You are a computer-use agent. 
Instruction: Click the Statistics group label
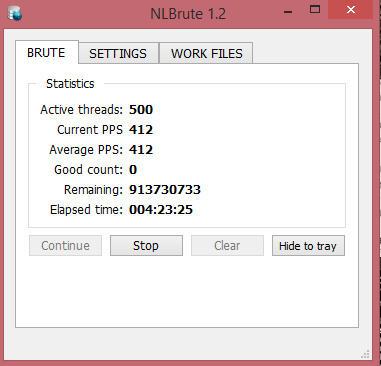[70, 84]
